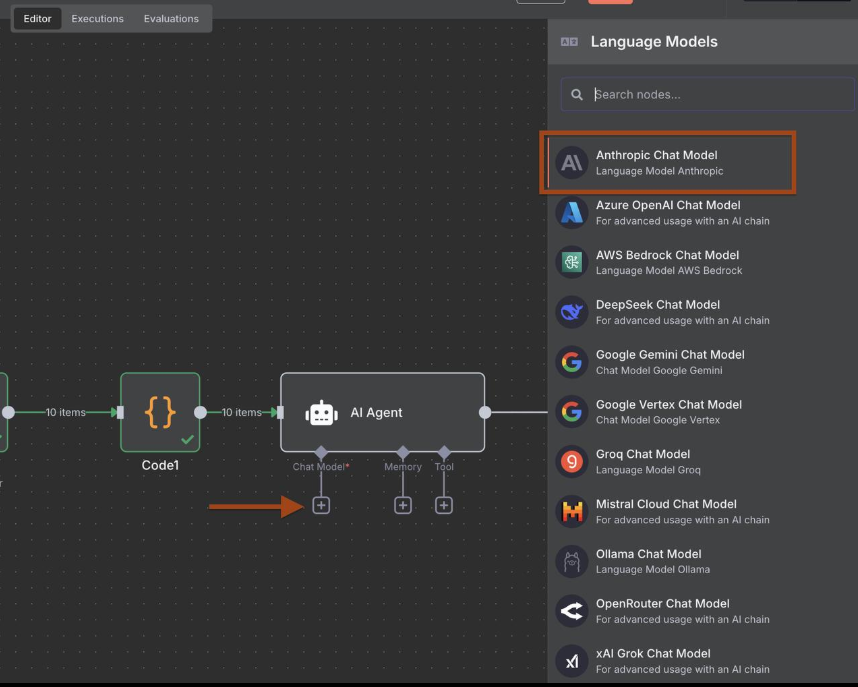Select the Google Gemini Chat Model icon
The height and width of the screenshot is (687, 858).
tap(572, 362)
